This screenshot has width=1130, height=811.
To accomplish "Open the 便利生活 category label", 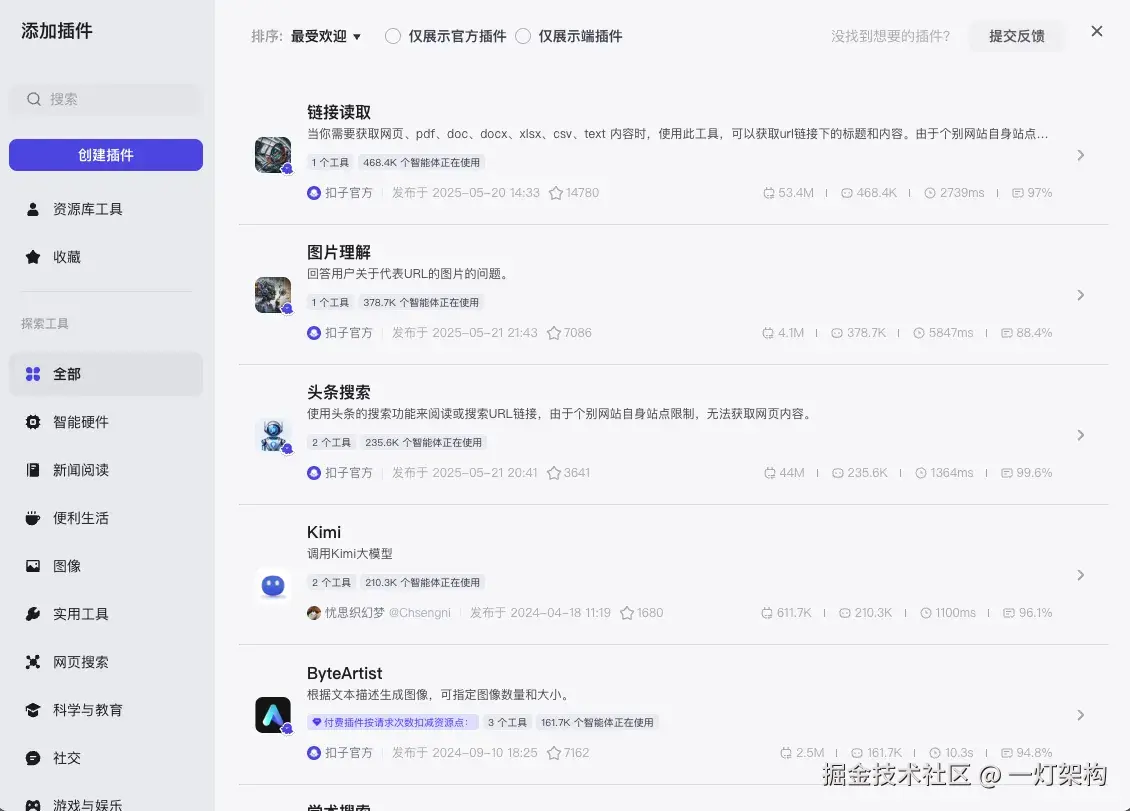I will 81,518.
